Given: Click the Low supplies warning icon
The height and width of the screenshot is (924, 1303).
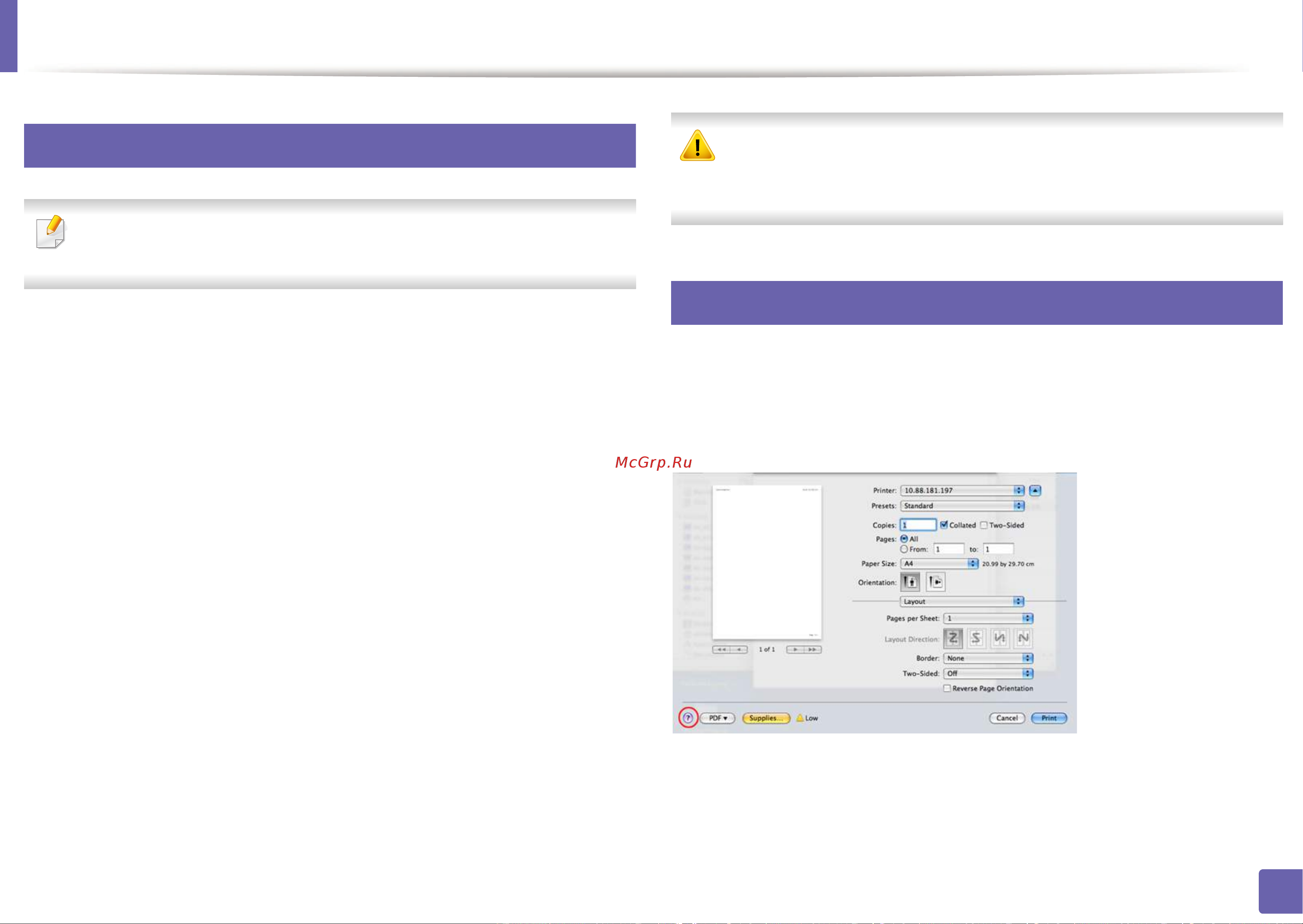Looking at the screenshot, I should coord(800,718).
